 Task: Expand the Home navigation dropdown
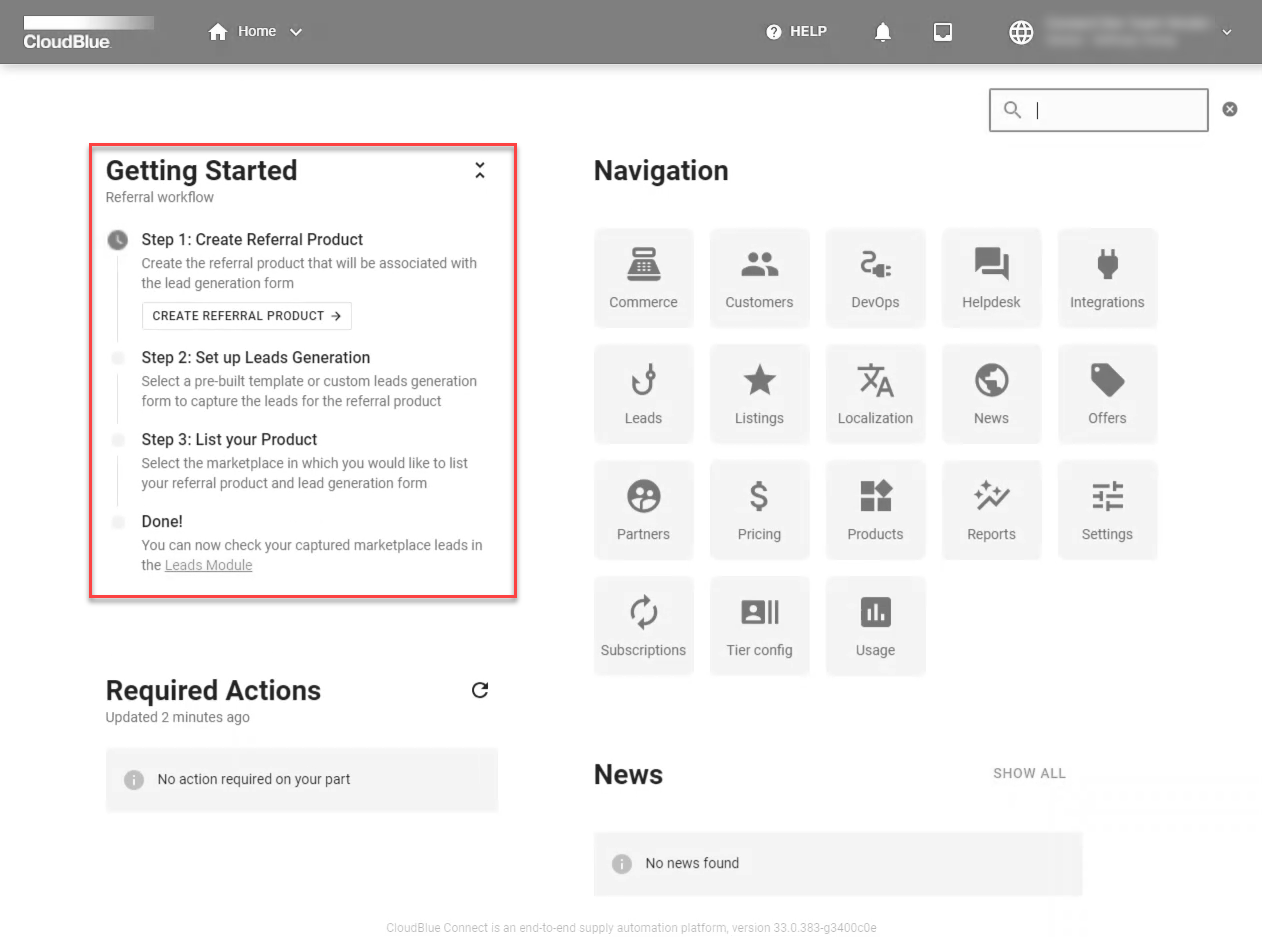click(x=296, y=32)
